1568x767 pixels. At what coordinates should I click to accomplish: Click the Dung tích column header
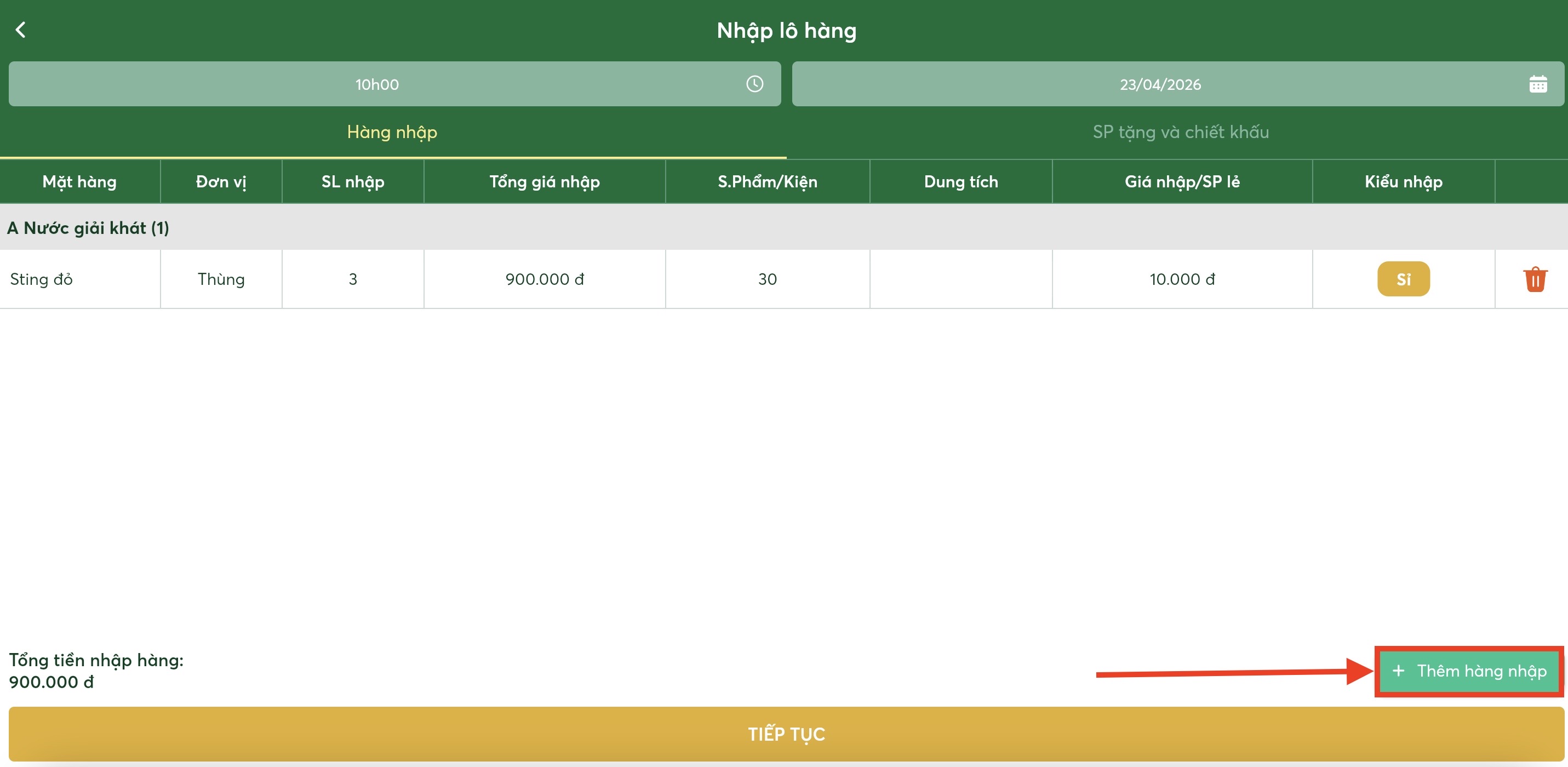coord(961,181)
